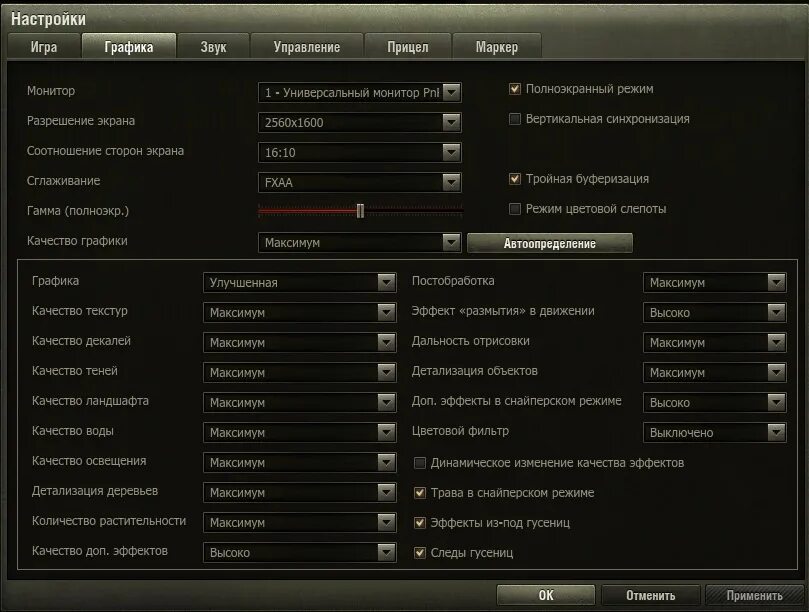
Task: Open Соотношение сторон экрана dropdown
Action: pyautogui.click(x=452, y=151)
